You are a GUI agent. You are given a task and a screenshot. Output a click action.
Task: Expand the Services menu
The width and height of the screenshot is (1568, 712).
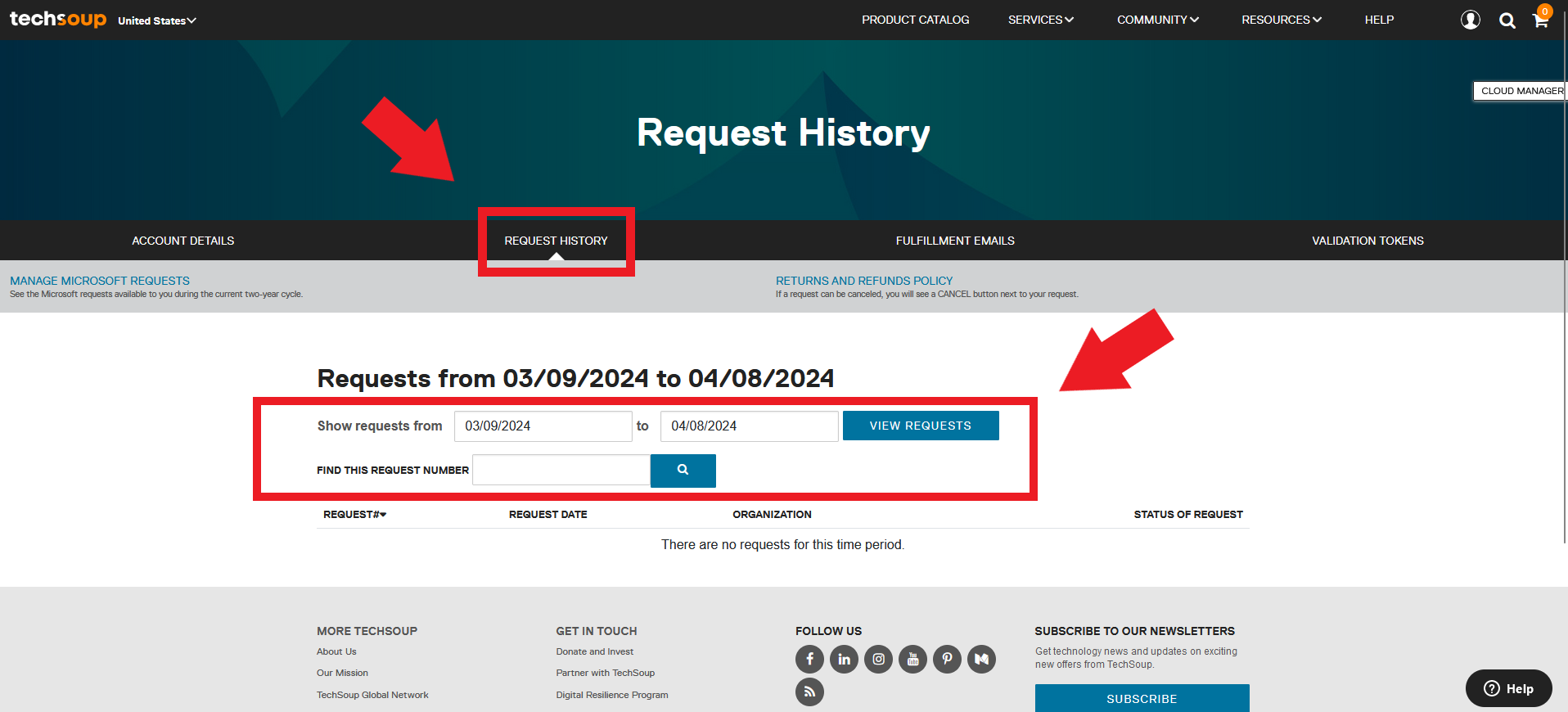(1040, 20)
